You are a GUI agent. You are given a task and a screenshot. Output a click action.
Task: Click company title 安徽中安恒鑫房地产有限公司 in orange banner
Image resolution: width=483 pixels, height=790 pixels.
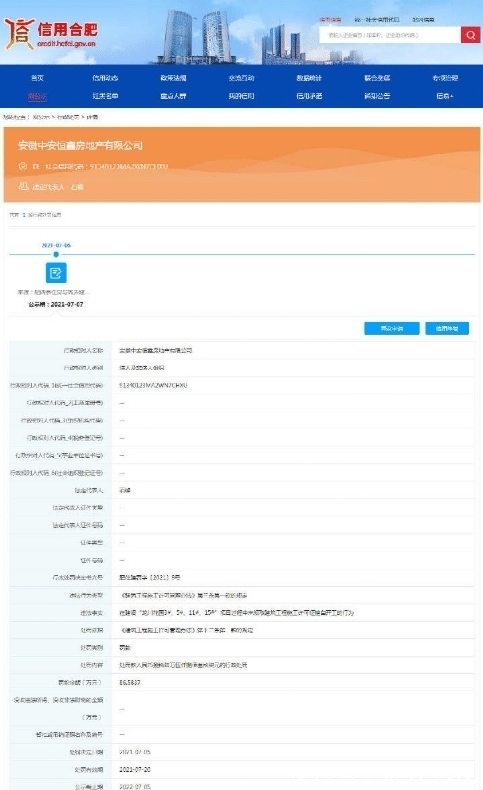[80, 146]
